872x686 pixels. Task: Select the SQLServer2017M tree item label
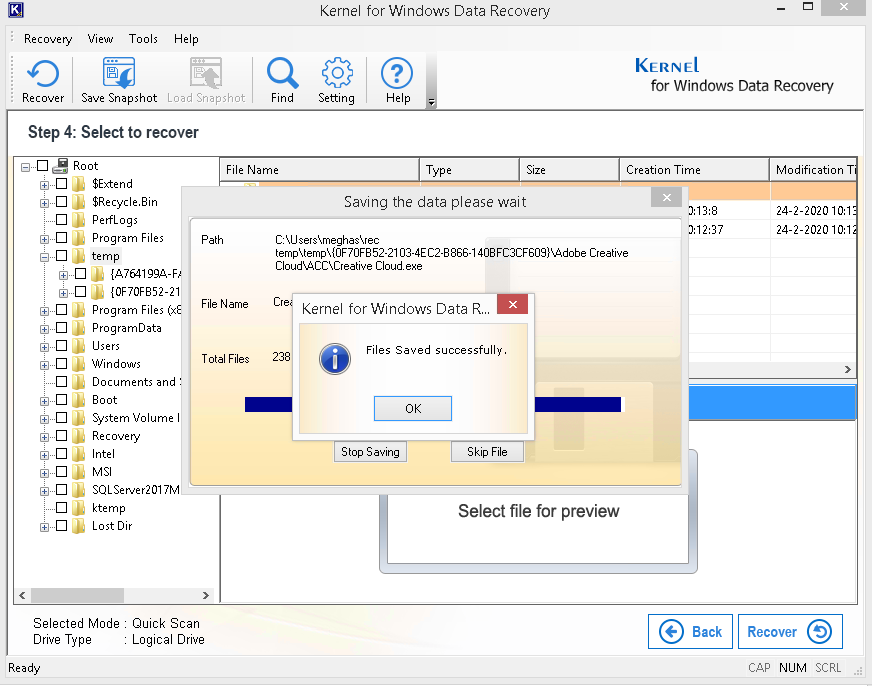coord(136,490)
